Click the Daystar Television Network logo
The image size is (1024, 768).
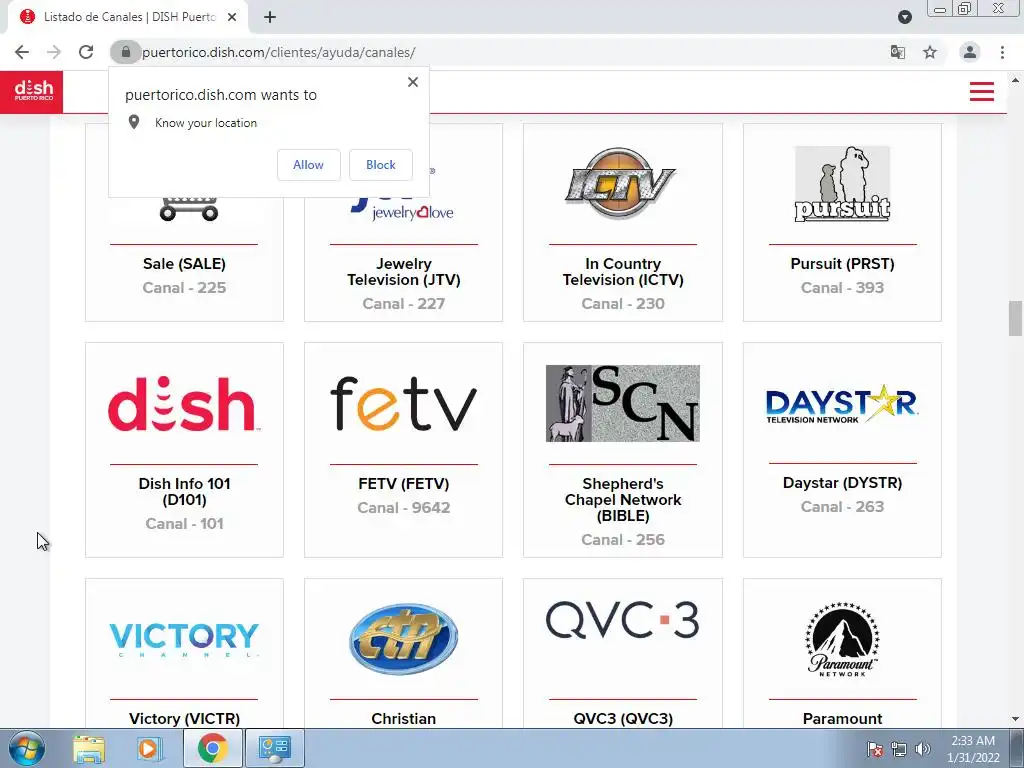842,404
